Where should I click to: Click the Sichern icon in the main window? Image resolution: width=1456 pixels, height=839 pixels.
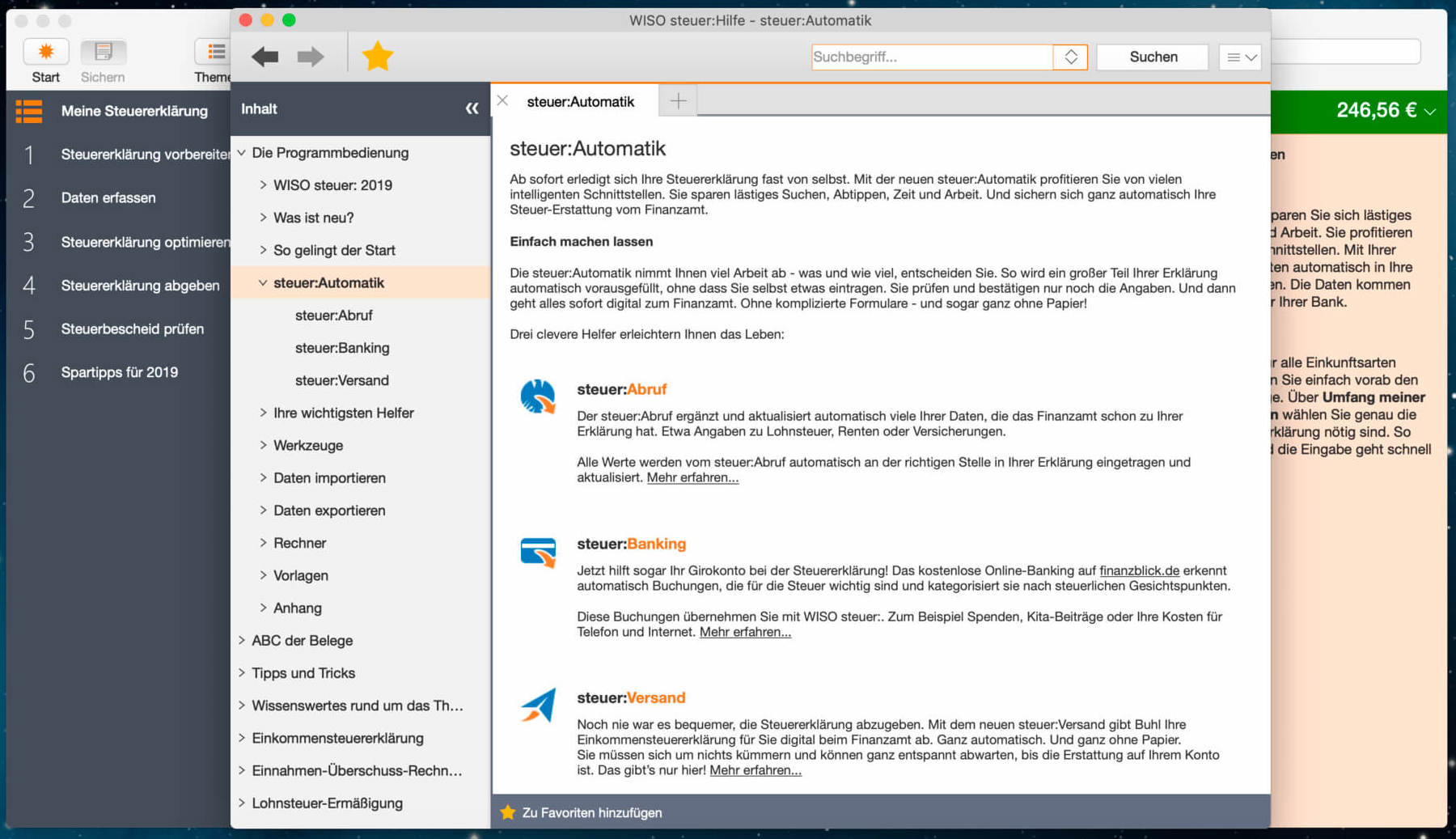click(103, 52)
